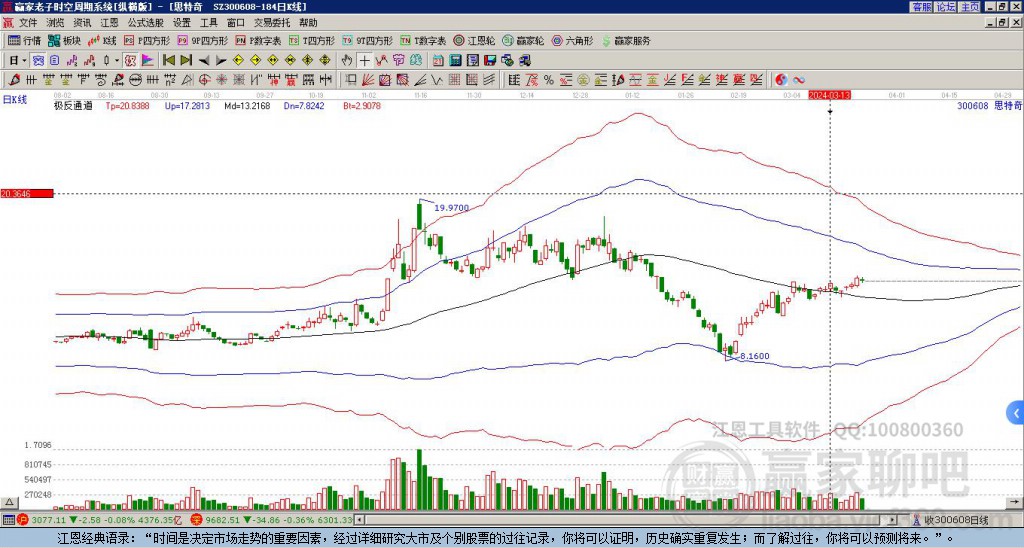Click the 收300608日线 status bar tab
This screenshot has height=548, width=1024.
tap(955, 520)
